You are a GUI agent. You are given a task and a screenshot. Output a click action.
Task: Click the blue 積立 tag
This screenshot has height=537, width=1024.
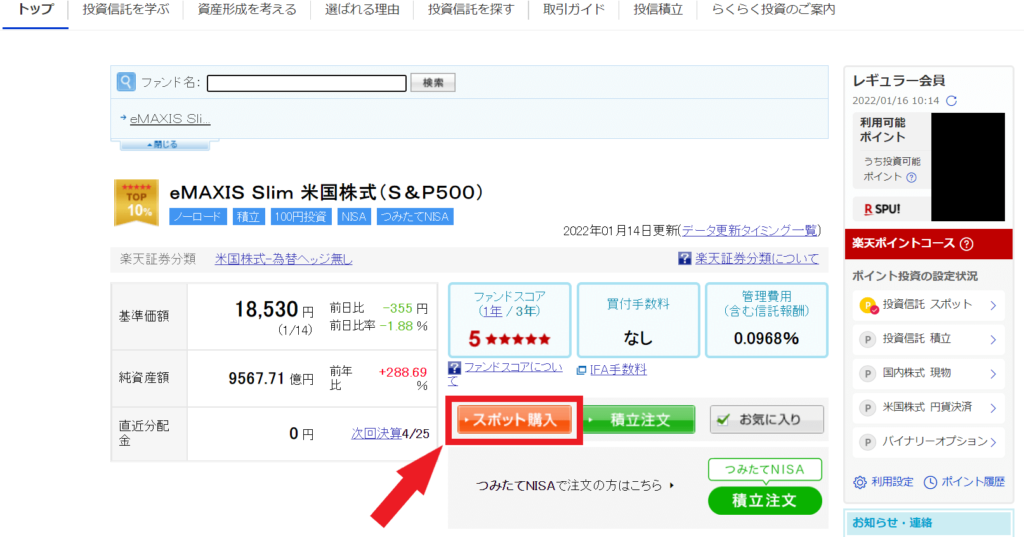[x=248, y=217]
